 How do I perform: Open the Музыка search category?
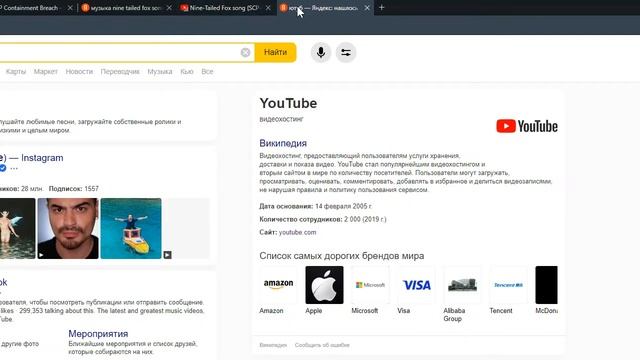click(160, 71)
